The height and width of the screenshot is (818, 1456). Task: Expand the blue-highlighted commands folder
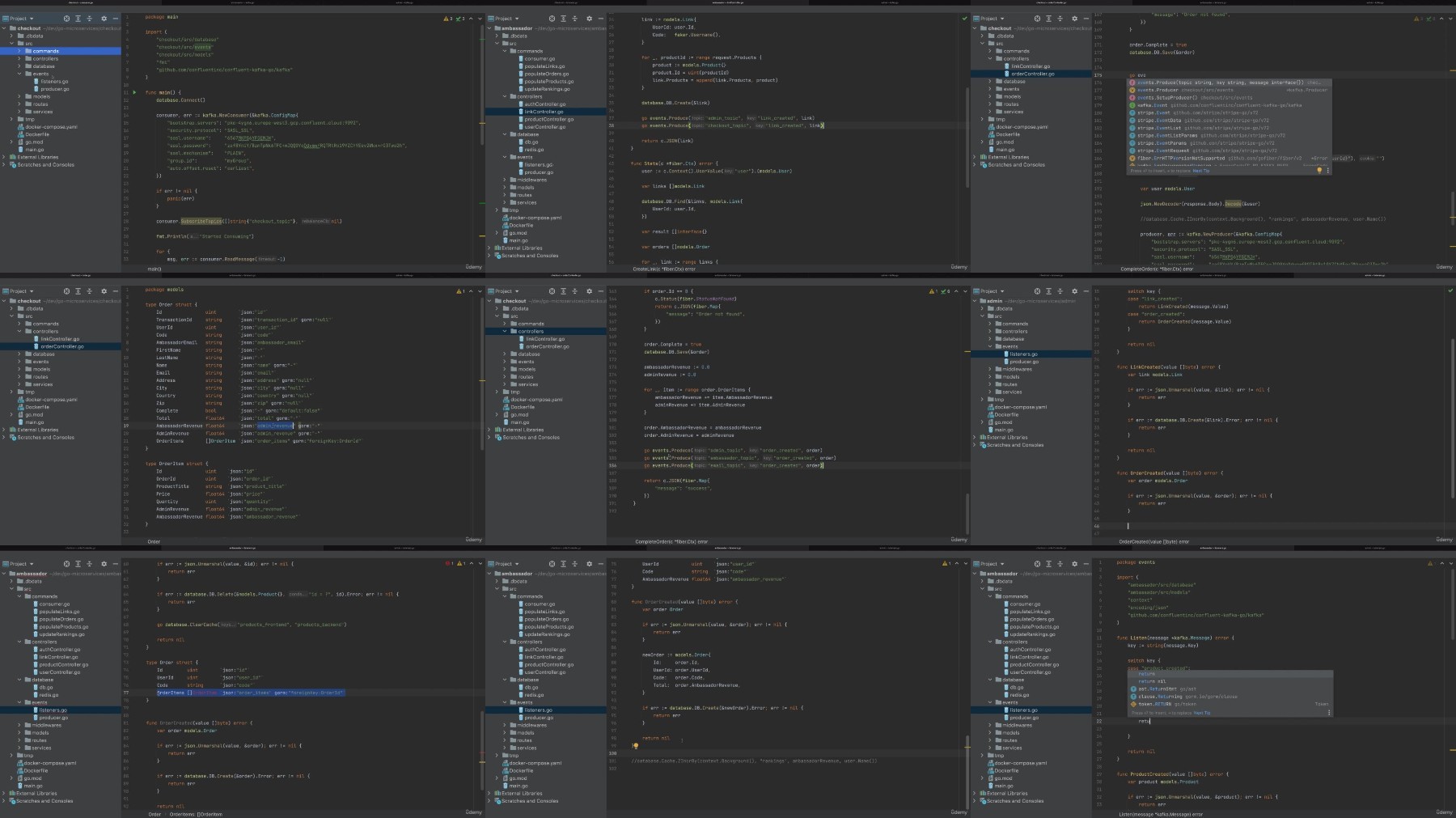[x=19, y=51]
